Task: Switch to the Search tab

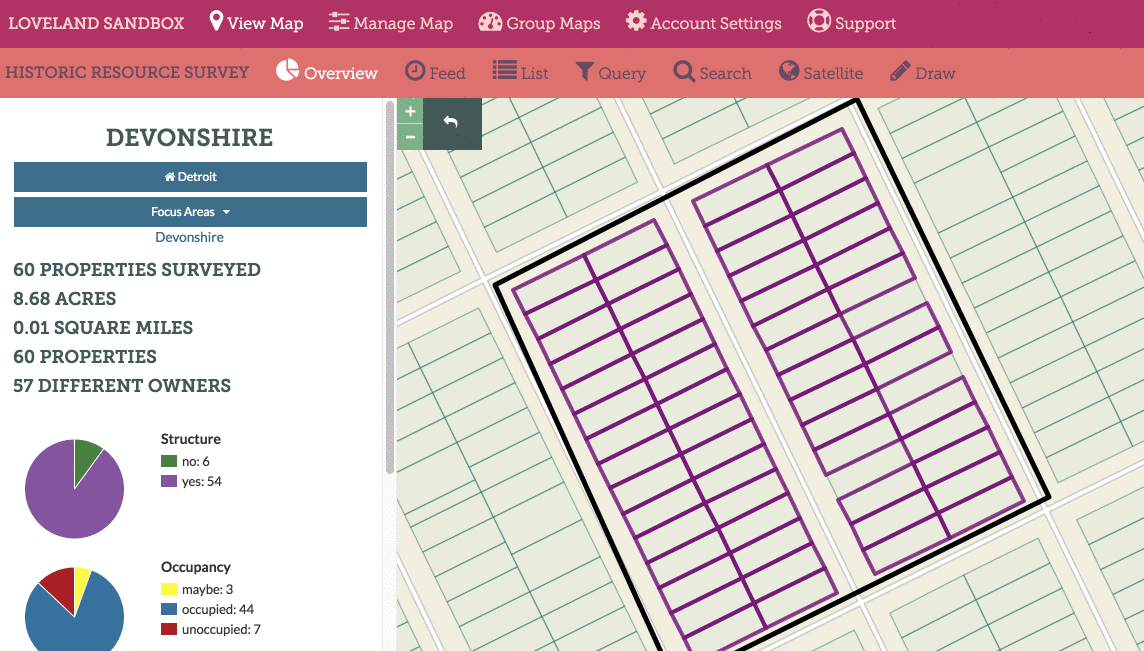Action: (x=712, y=72)
